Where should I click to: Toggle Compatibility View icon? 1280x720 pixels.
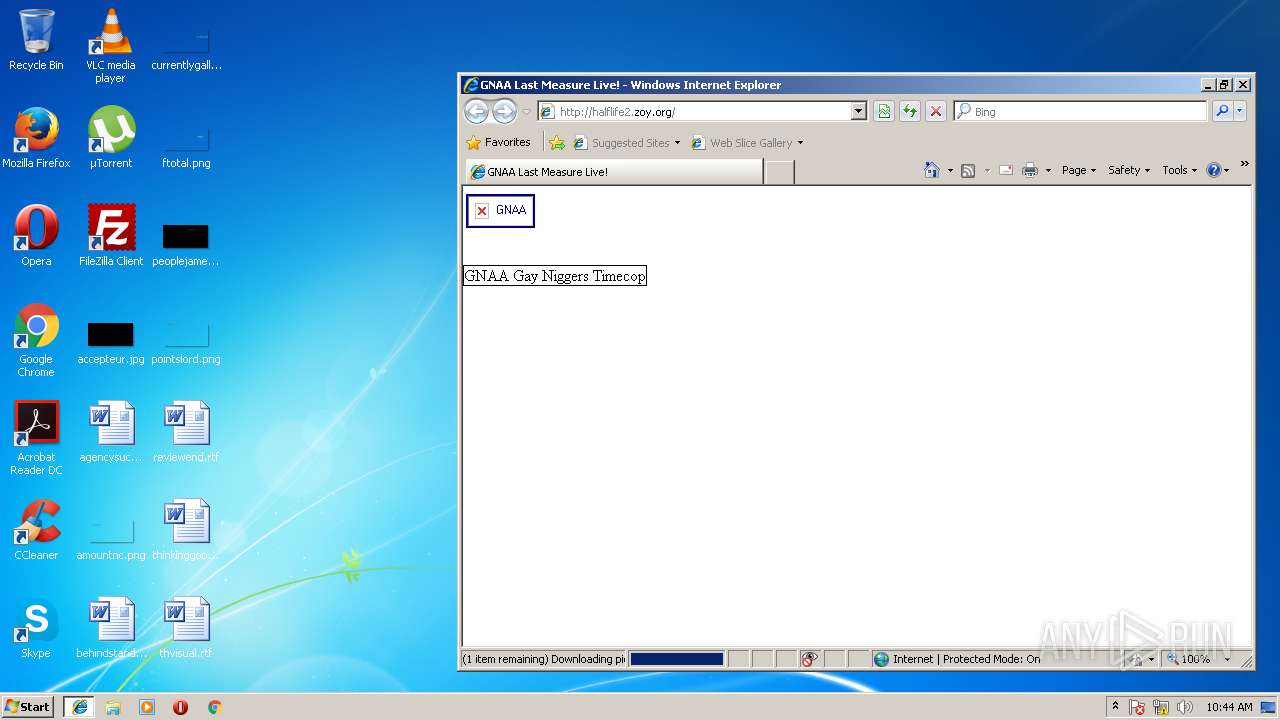click(x=884, y=112)
